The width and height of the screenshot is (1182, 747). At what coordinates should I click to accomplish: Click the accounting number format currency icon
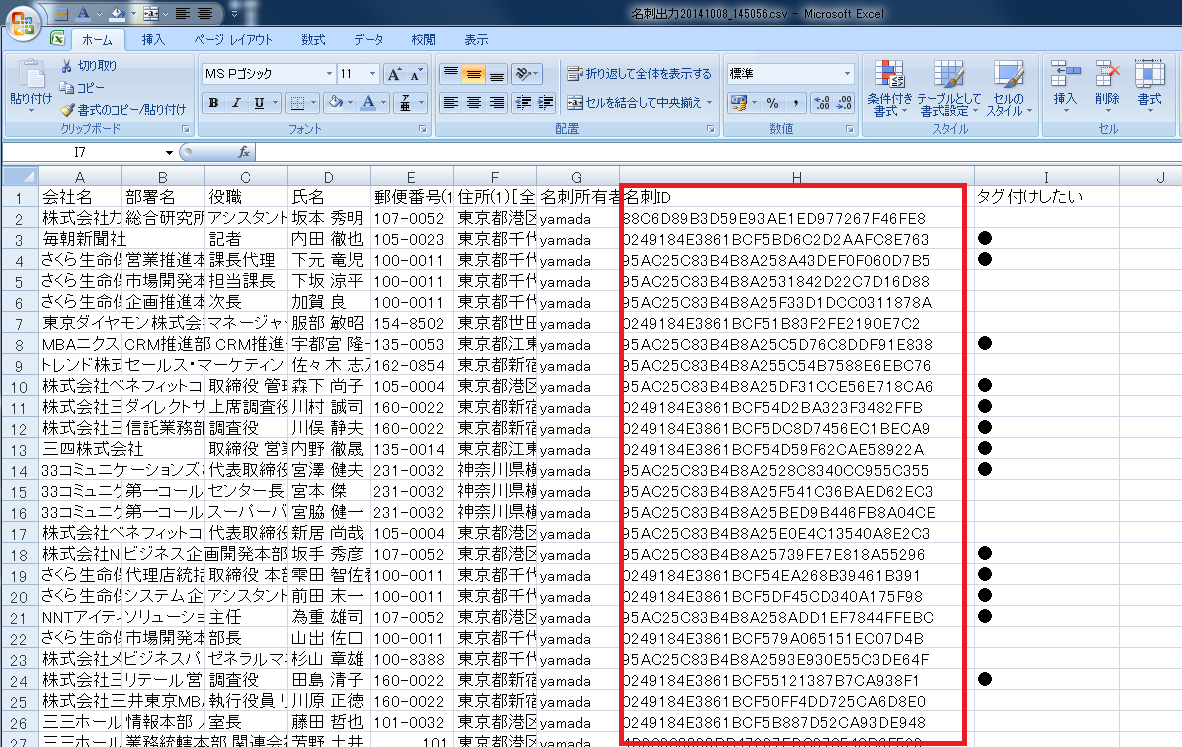click(739, 103)
